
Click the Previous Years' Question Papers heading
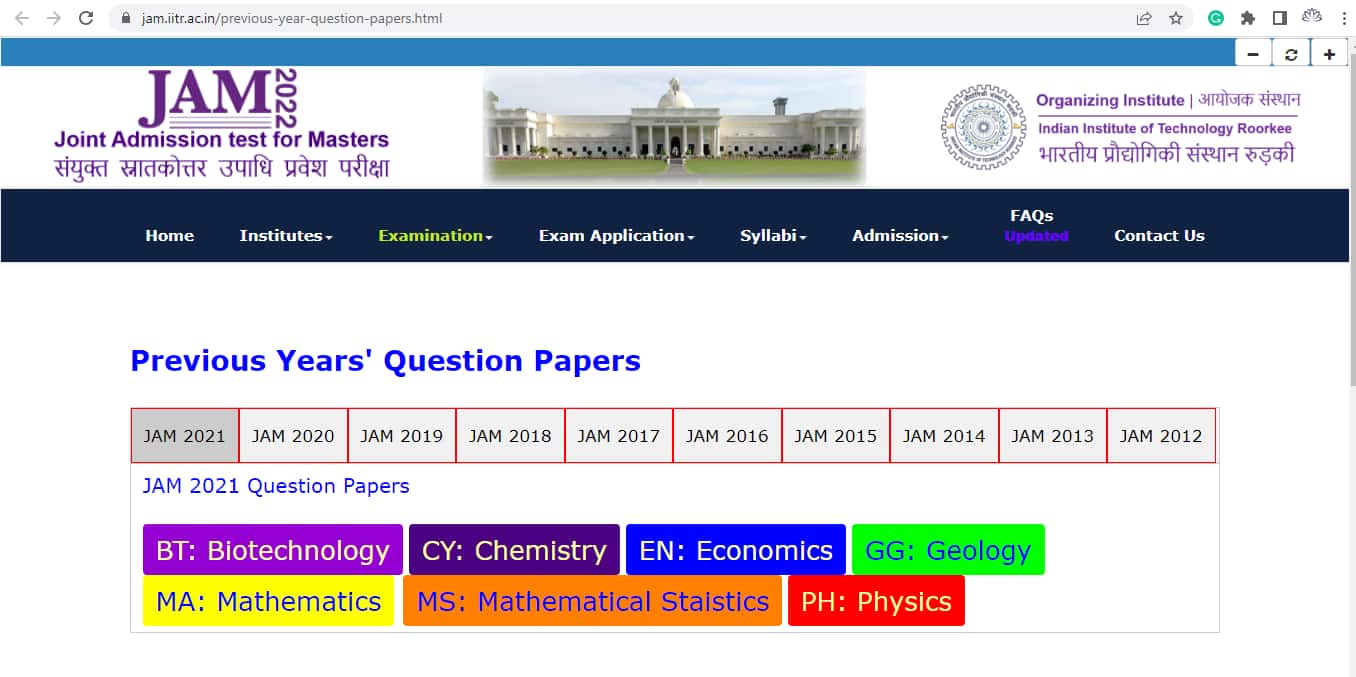pyautogui.click(x=385, y=361)
